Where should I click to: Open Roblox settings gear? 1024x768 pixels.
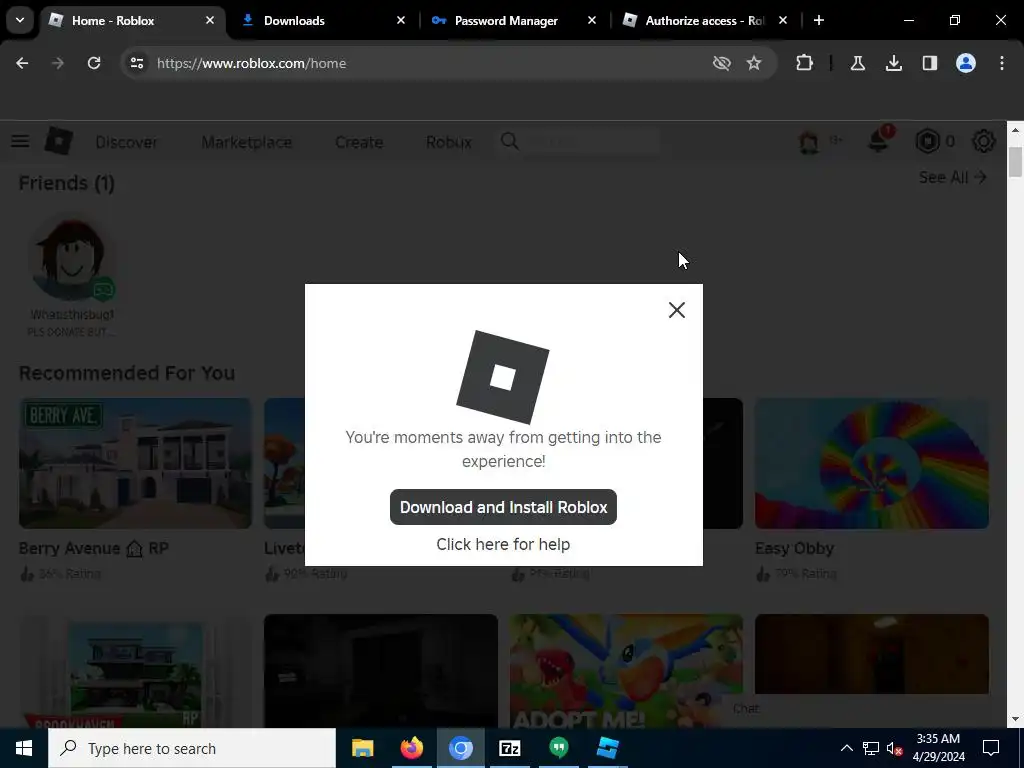point(984,141)
